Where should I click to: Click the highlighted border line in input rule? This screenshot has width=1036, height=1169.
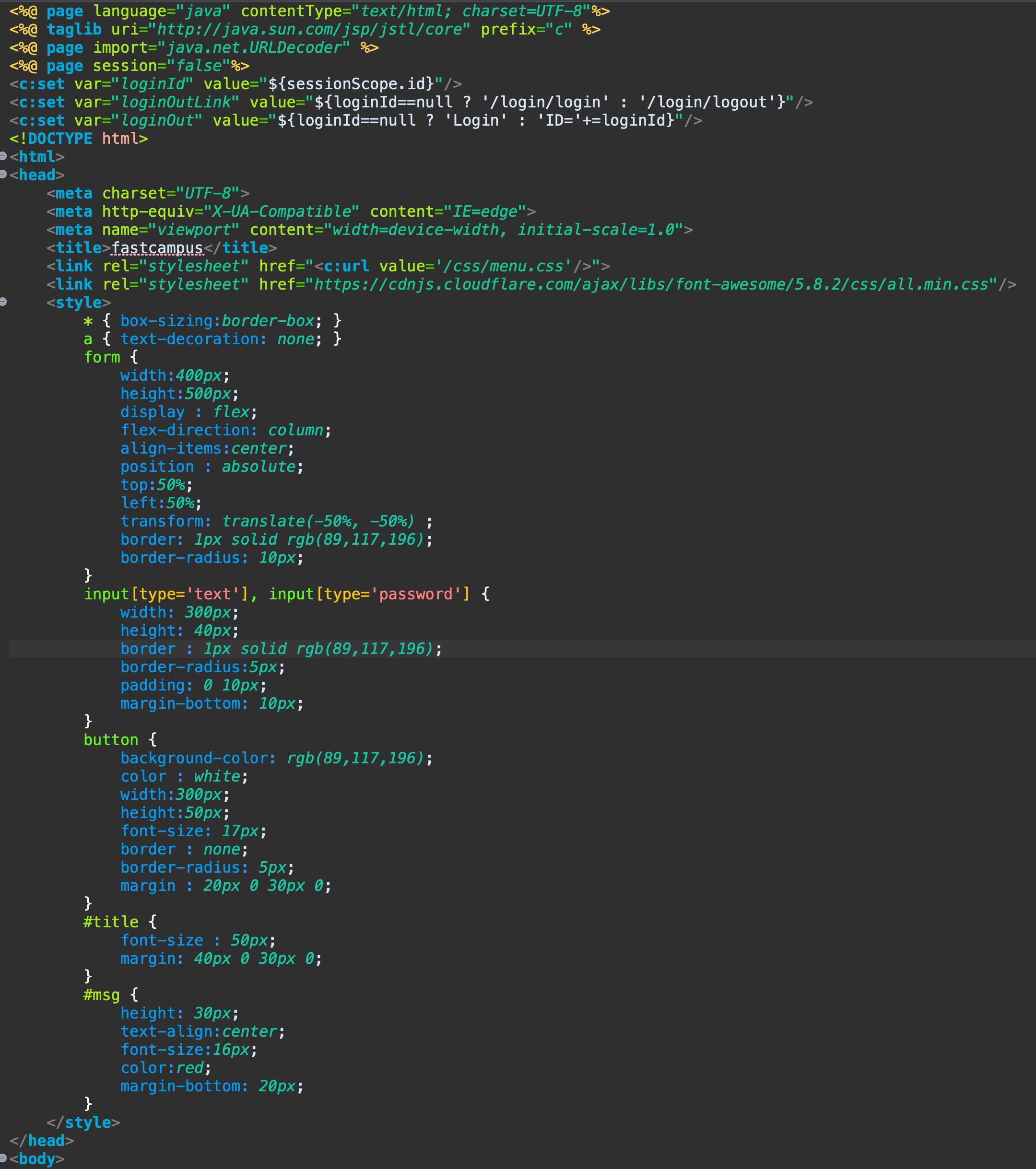pos(280,649)
